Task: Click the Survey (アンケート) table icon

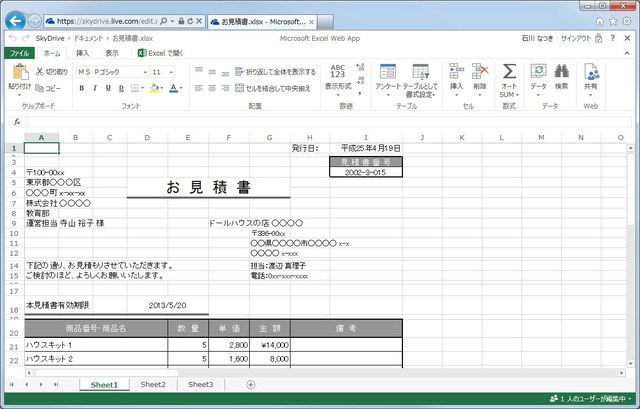Action: [386, 73]
